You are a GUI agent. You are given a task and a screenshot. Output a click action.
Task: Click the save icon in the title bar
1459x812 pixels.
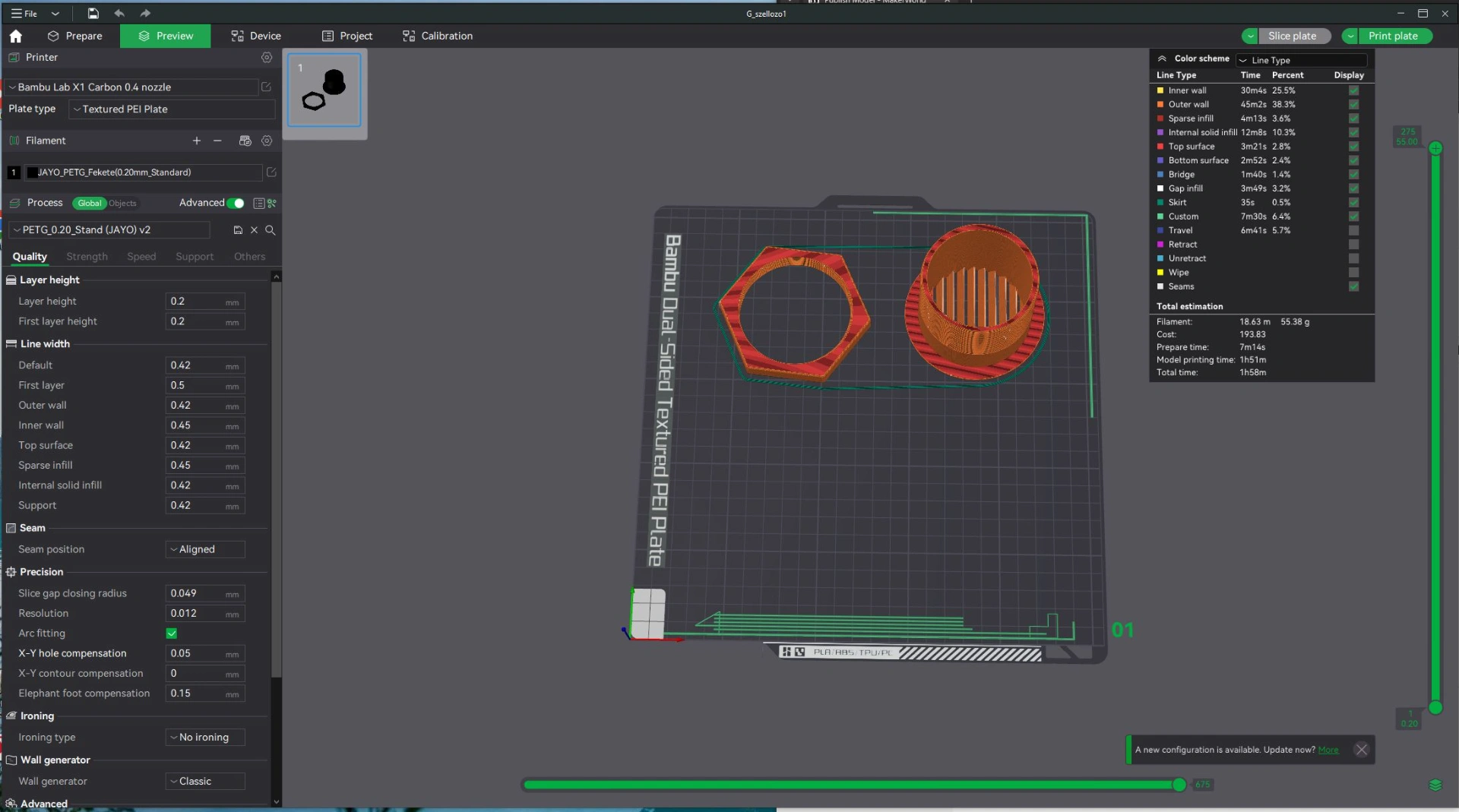pyautogui.click(x=93, y=13)
